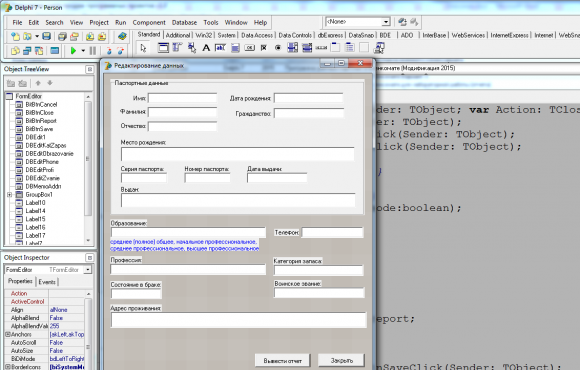This screenshot has width=580, height=370.
Task: Expand the GroupBox1 tree node
Action: [9, 195]
